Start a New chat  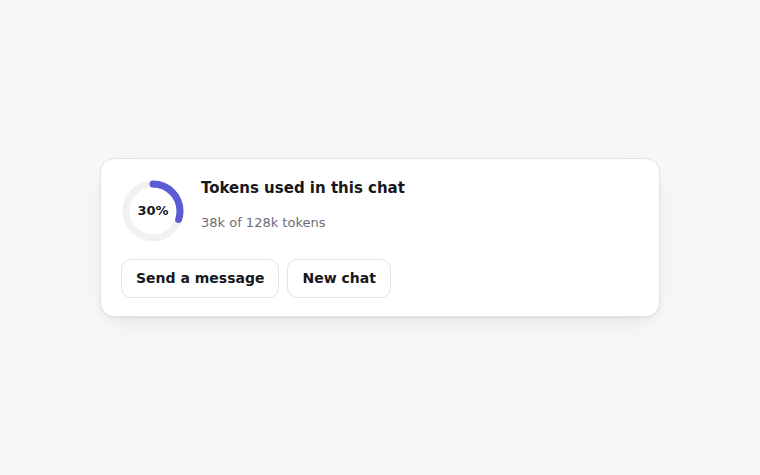pyautogui.click(x=339, y=278)
